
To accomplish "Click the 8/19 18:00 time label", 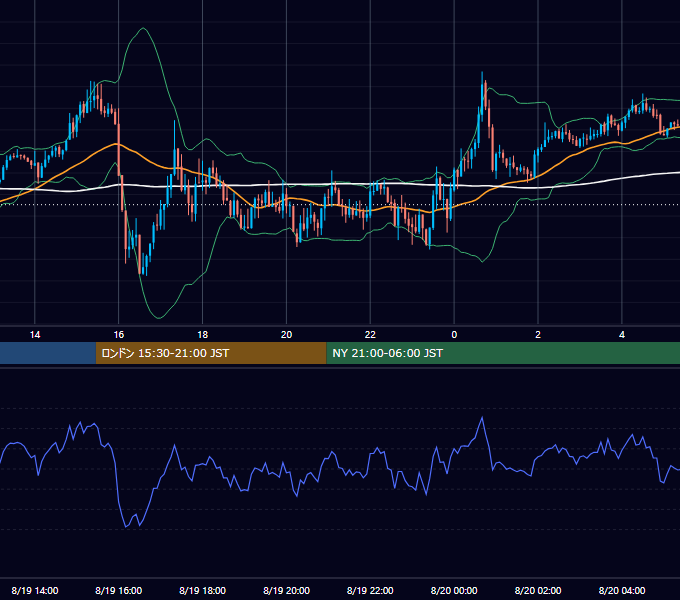I will (x=203, y=590).
